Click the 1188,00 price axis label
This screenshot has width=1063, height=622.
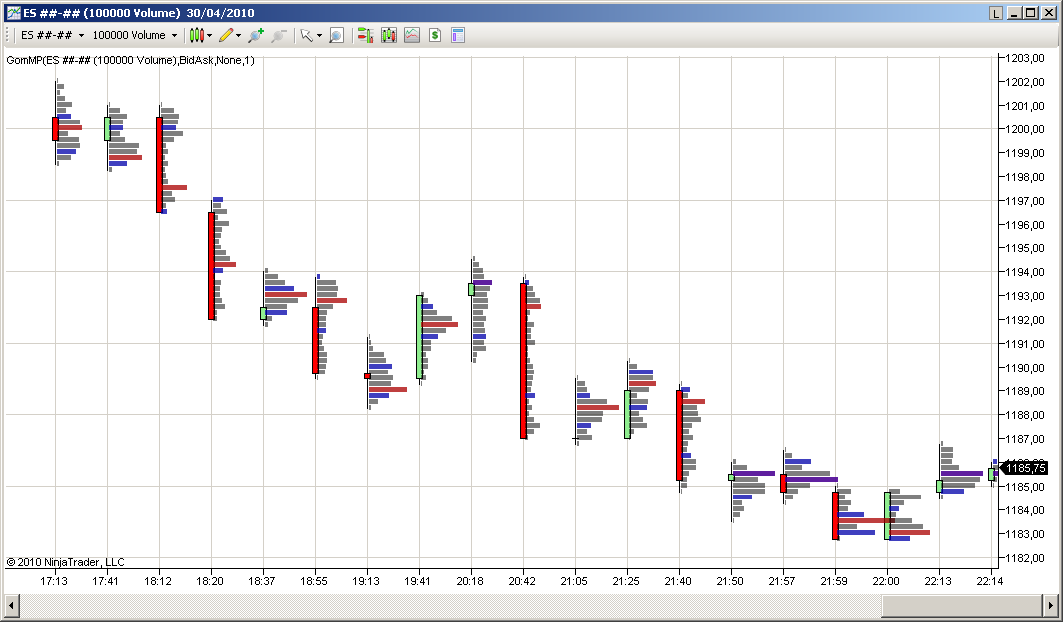click(1025, 415)
